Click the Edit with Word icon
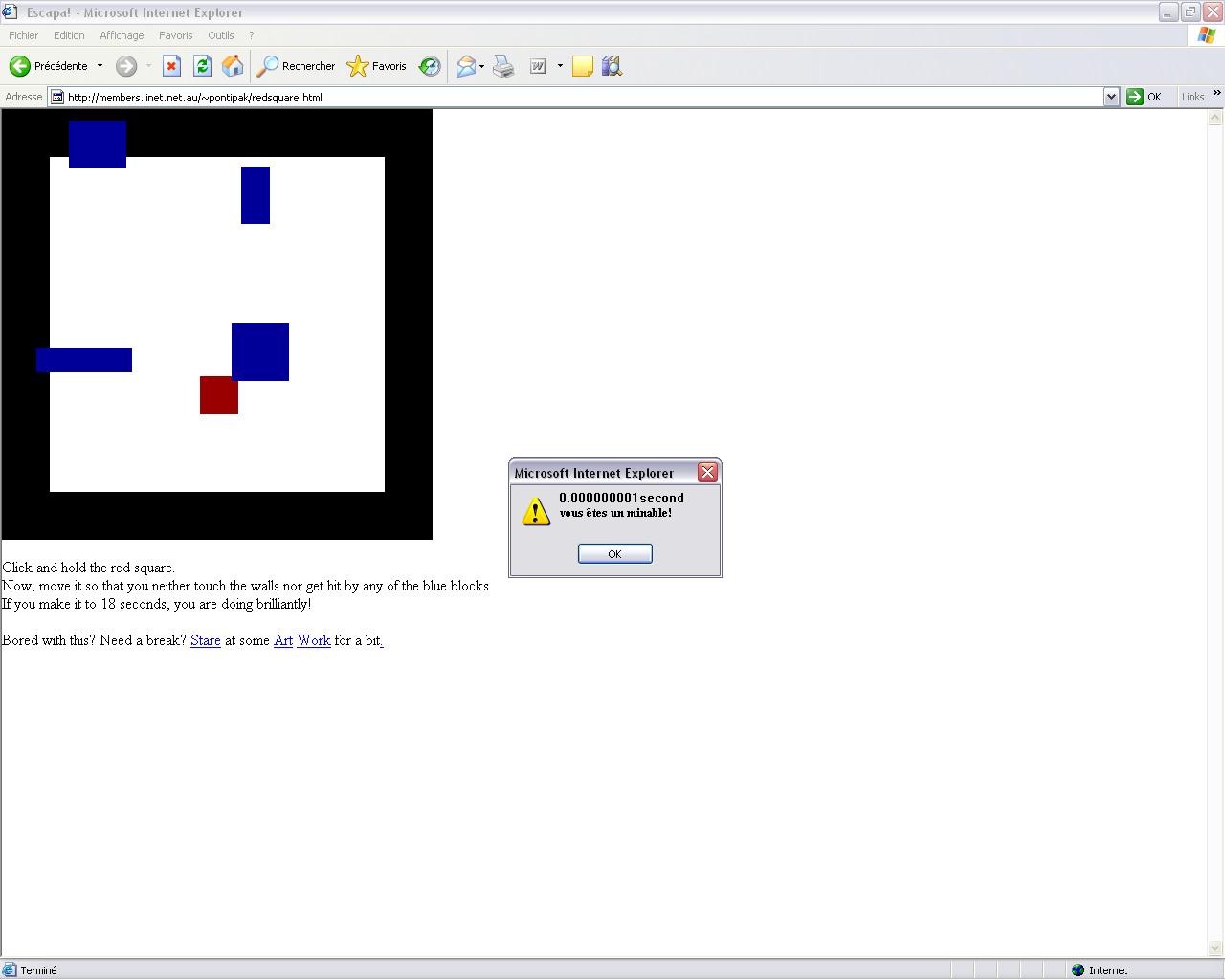This screenshot has height=980, width=1225. [538, 66]
